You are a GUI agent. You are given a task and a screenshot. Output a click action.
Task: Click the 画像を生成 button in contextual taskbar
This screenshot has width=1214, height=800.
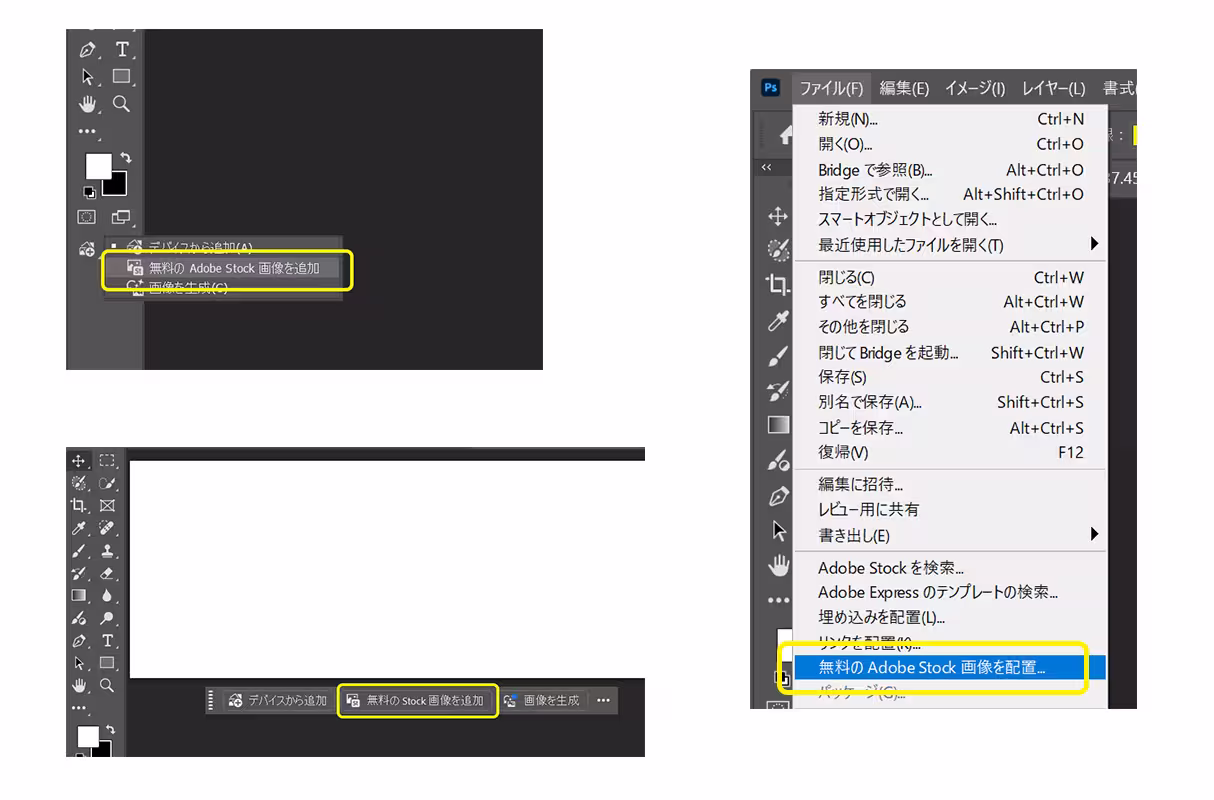543,701
